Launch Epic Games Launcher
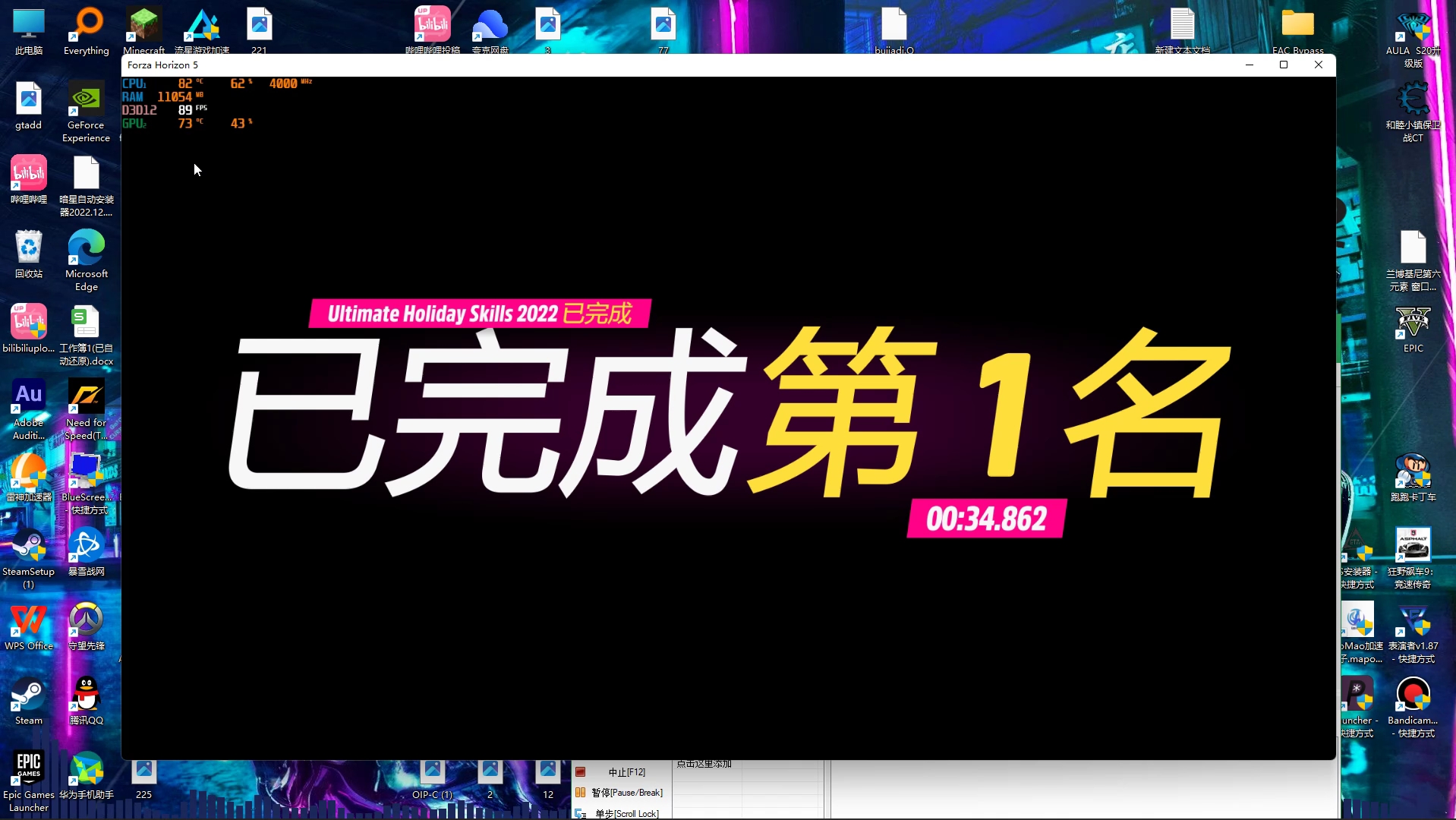1456x820 pixels. (29, 781)
